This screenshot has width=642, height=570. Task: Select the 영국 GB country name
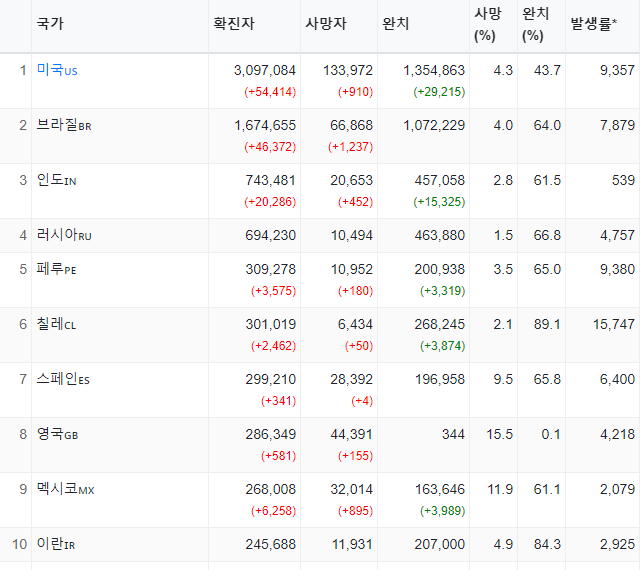point(57,434)
